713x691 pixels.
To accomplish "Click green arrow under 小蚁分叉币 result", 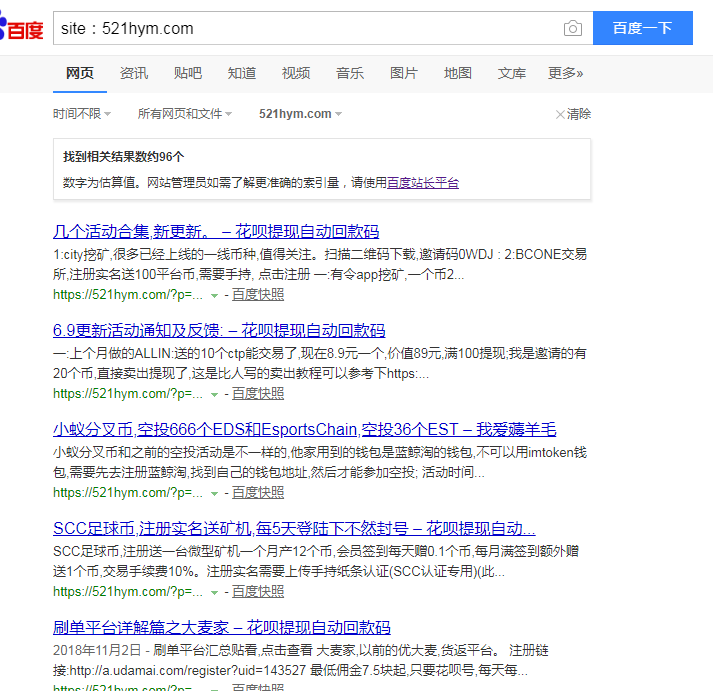I will point(214,493).
